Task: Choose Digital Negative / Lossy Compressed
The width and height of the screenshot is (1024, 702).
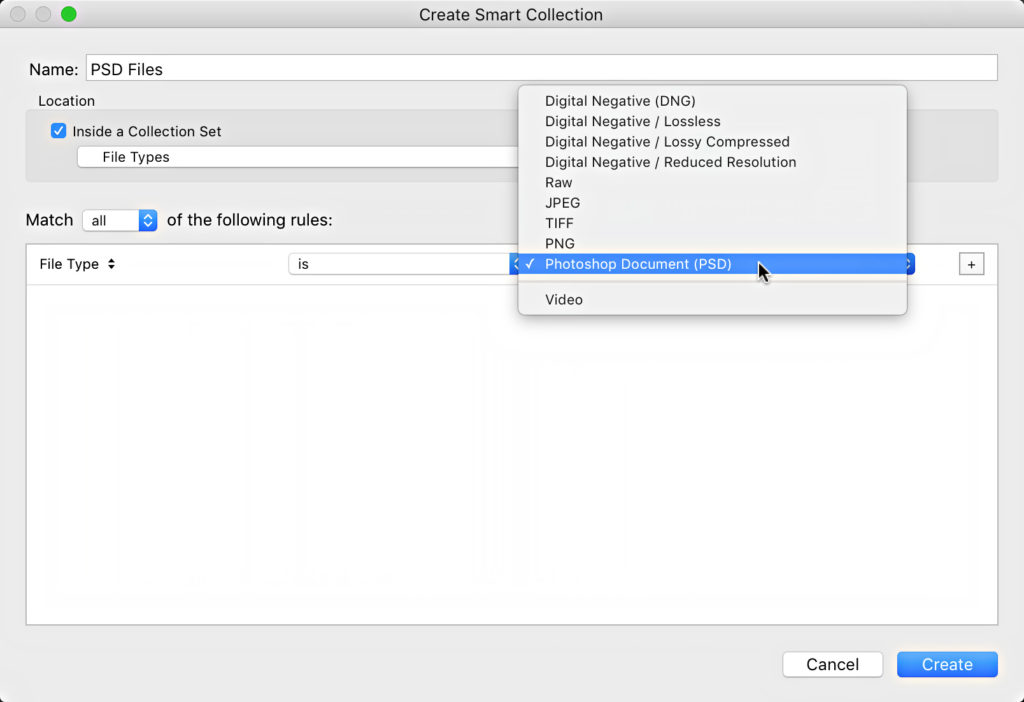Action: click(x=667, y=142)
